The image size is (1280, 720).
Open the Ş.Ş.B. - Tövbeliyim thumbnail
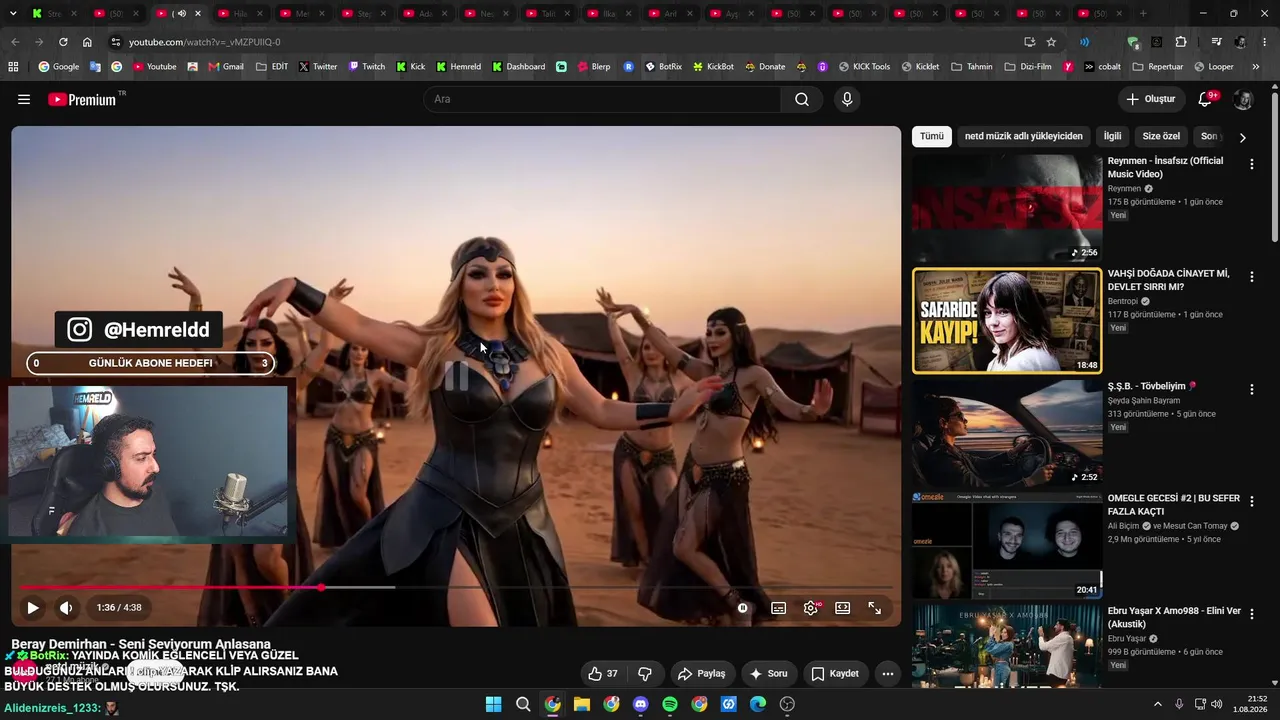[1007, 433]
